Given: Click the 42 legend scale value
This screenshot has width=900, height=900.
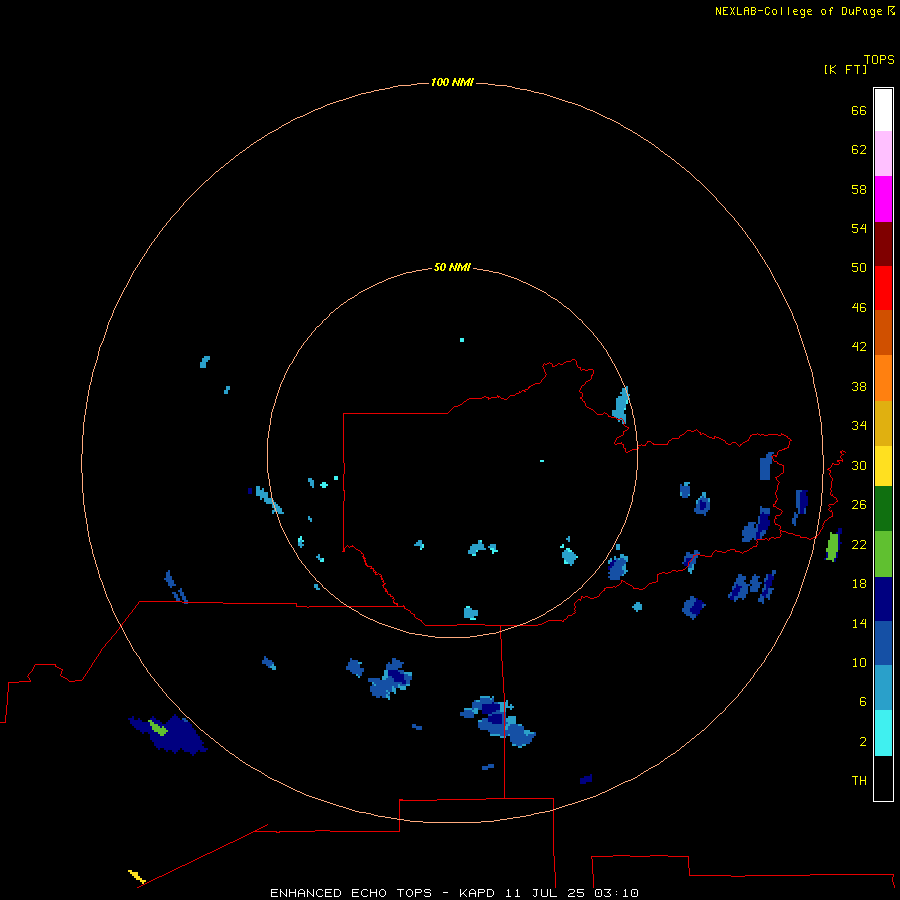Looking at the screenshot, I should (x=859, y=346).
